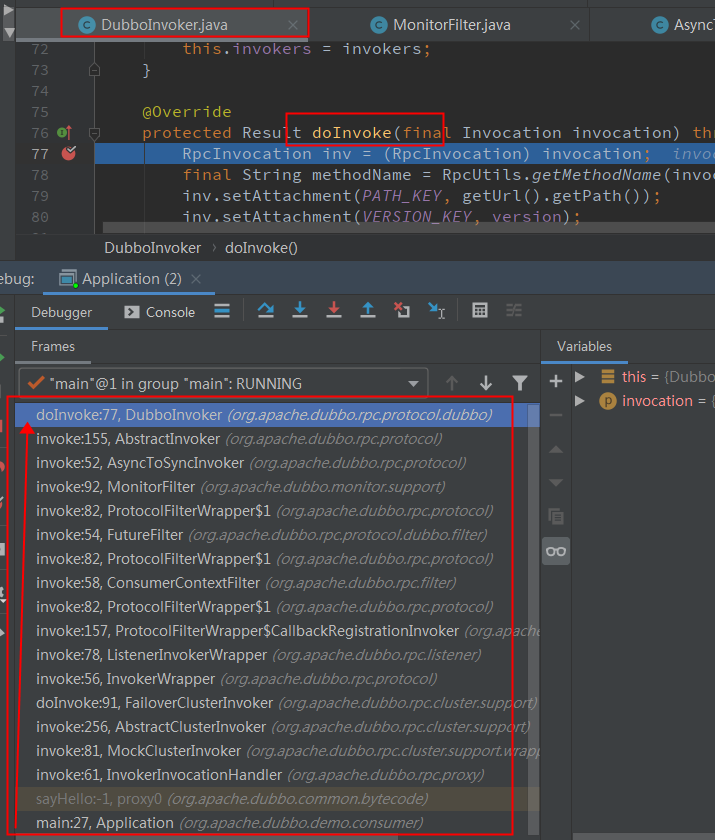Viewport: 715px width, 840px height.
Task: Click the Show Execution Point icon
Action: click(x=222, y=311)
